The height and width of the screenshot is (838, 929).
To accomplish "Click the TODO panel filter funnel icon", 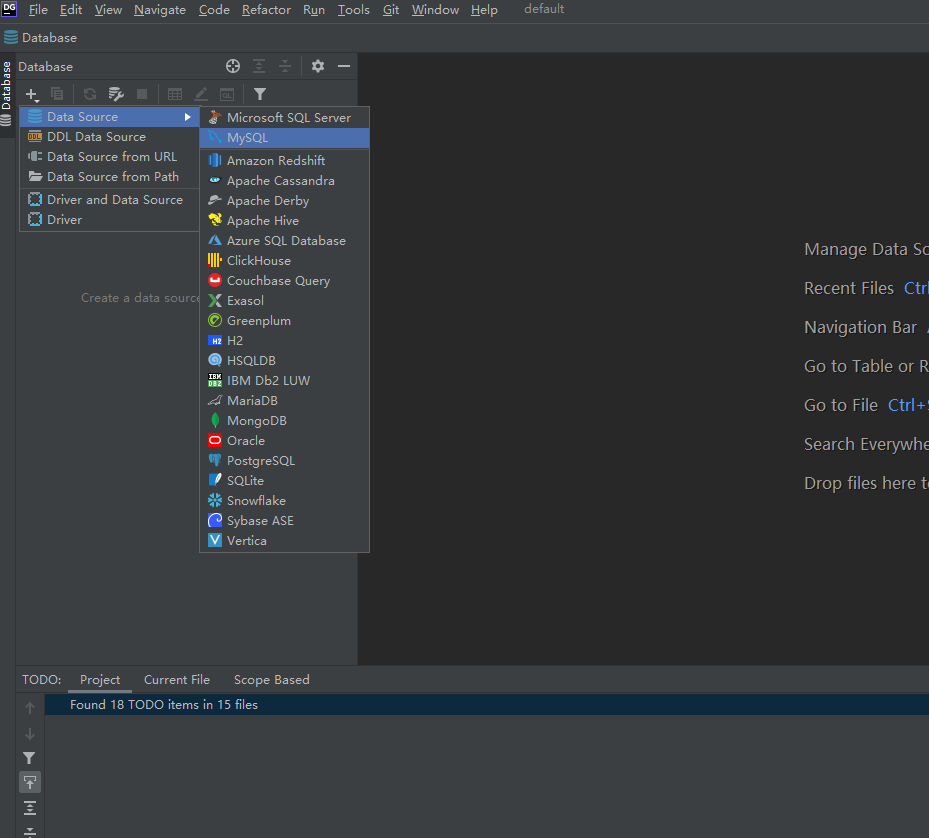I will point(29,758).
